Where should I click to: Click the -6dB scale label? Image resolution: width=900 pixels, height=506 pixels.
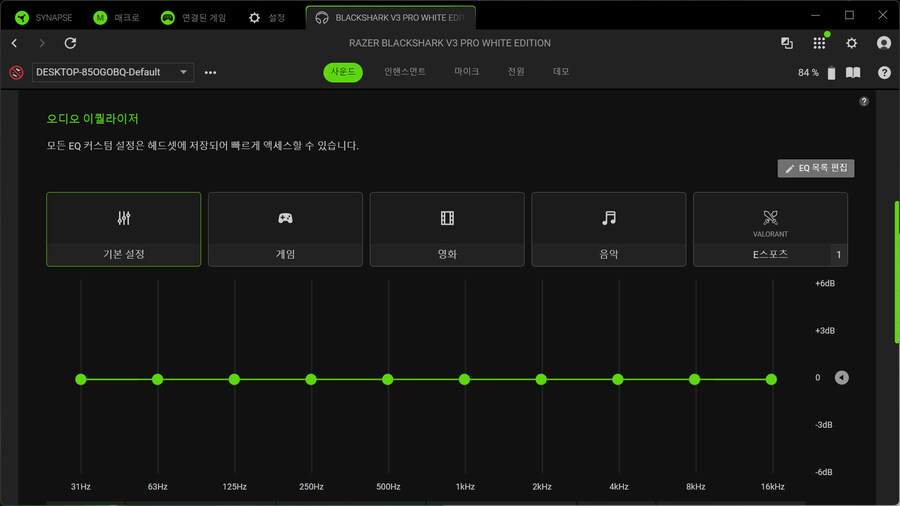(824, 472)
